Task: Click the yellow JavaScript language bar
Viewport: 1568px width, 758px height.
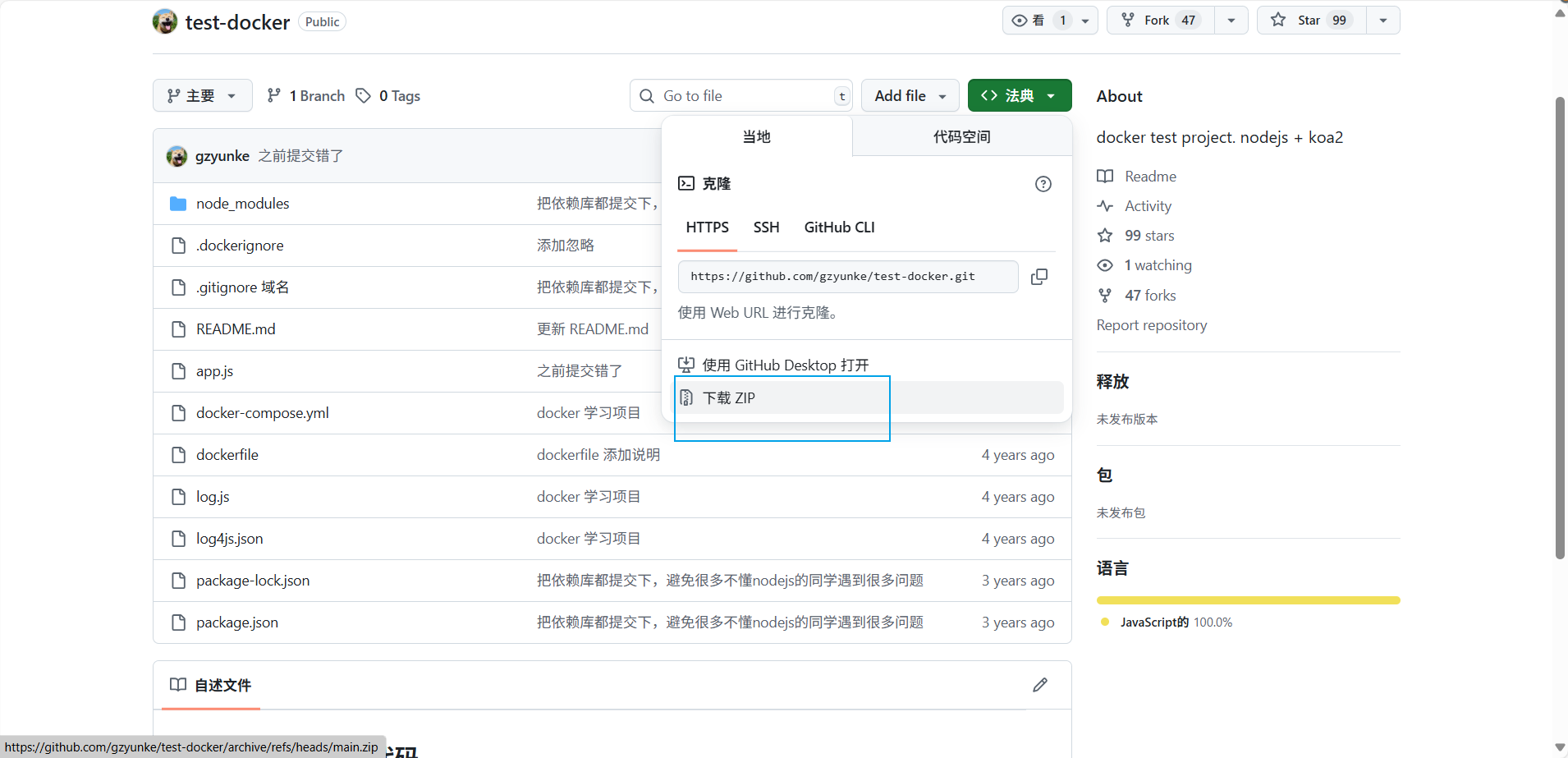Action: 1248,600
